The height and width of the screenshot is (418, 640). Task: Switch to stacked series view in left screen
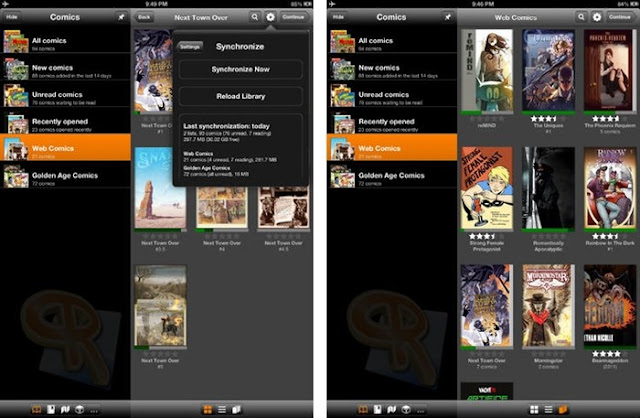pyautogui.click(x=236, y=409)
